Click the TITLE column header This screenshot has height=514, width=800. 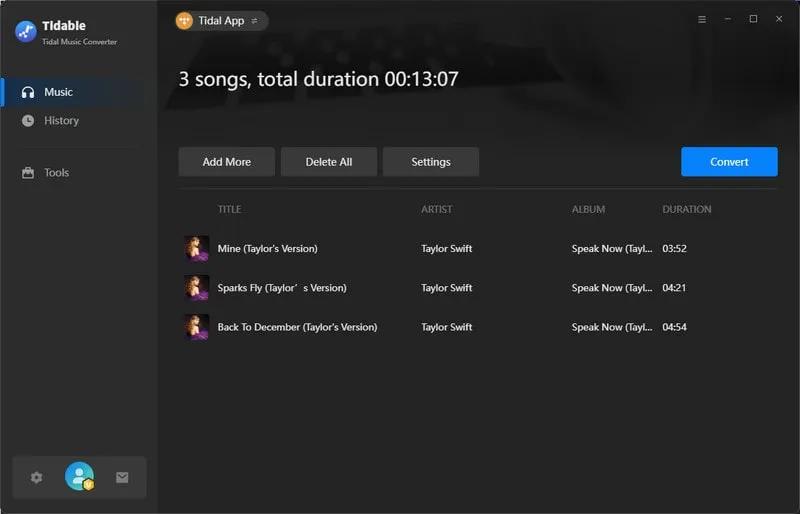click(x=229, y=209)
